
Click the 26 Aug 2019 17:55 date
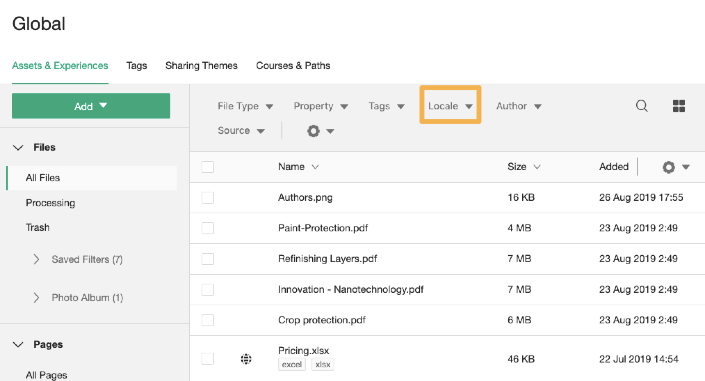[641, 197]
